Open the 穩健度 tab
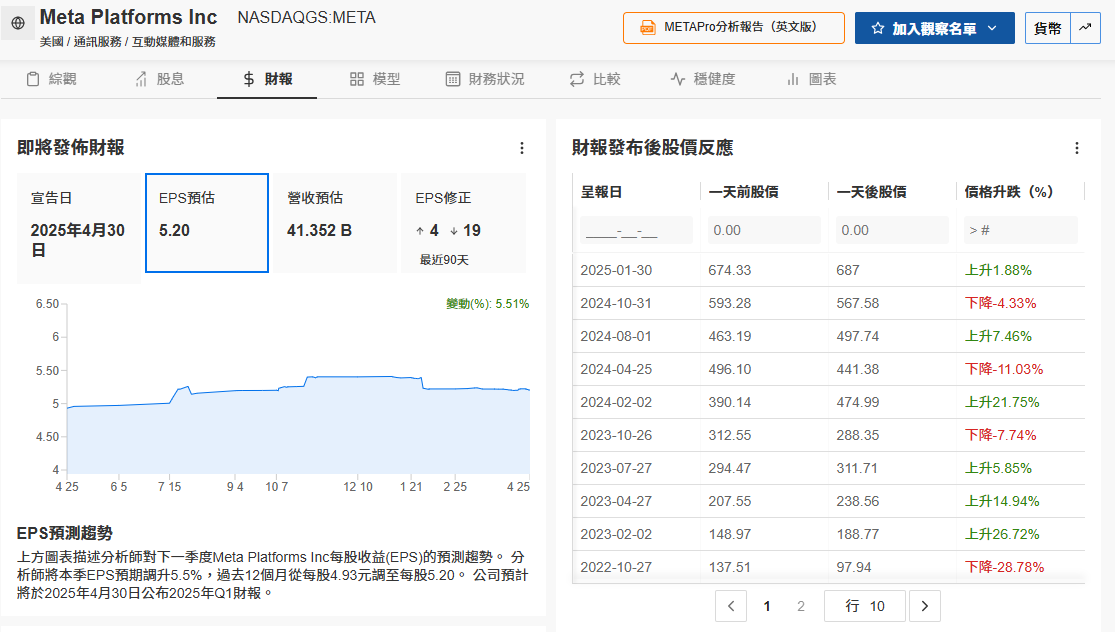The image size is (1115, 632). 703,79
